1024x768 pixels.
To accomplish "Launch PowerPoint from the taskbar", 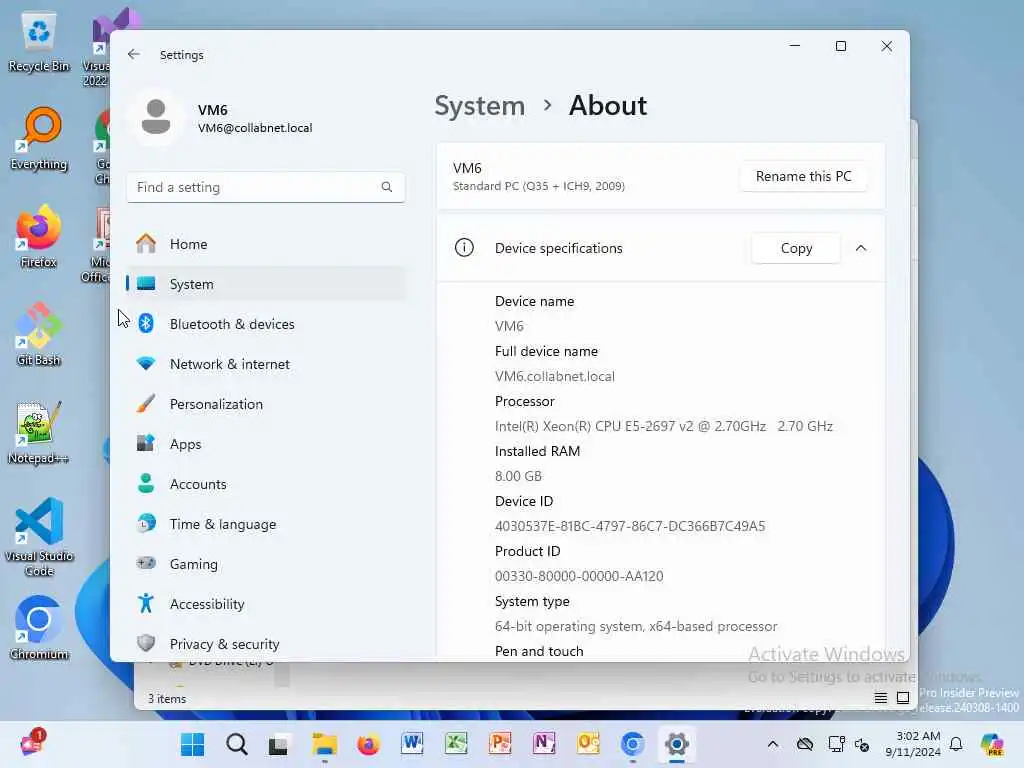I will (500, 744).
